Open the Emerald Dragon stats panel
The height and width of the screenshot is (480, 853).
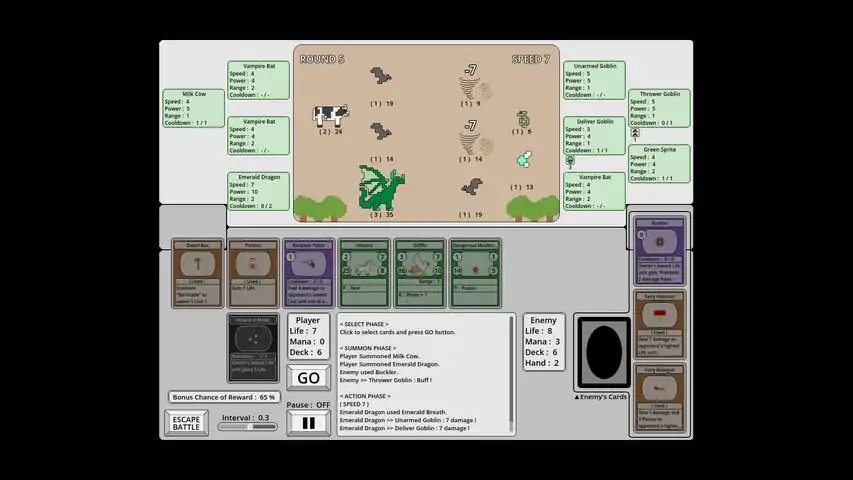click(x=259, y=192)
